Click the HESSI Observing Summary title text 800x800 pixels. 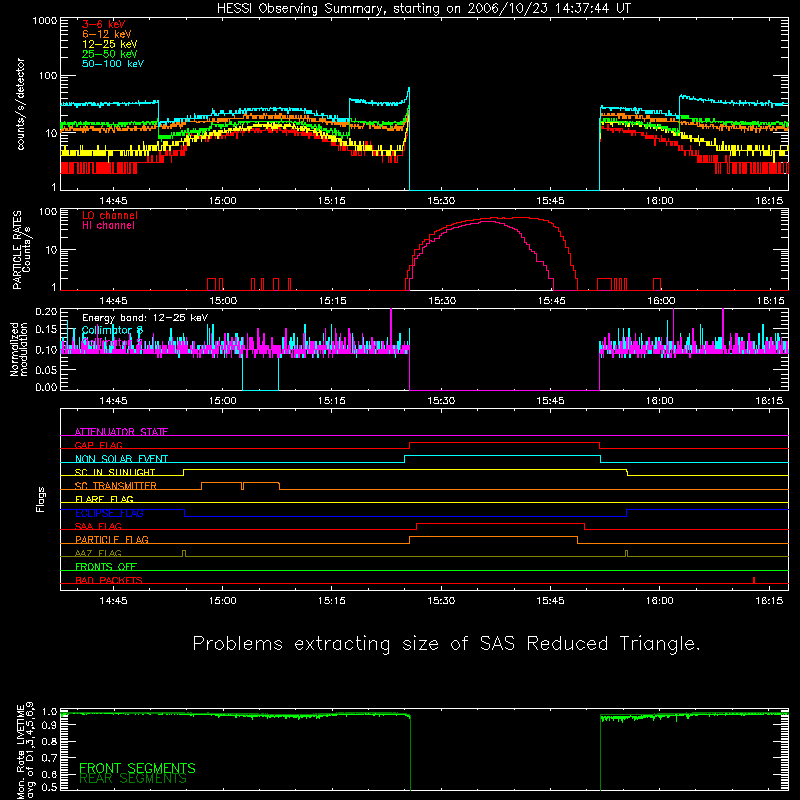423,9
